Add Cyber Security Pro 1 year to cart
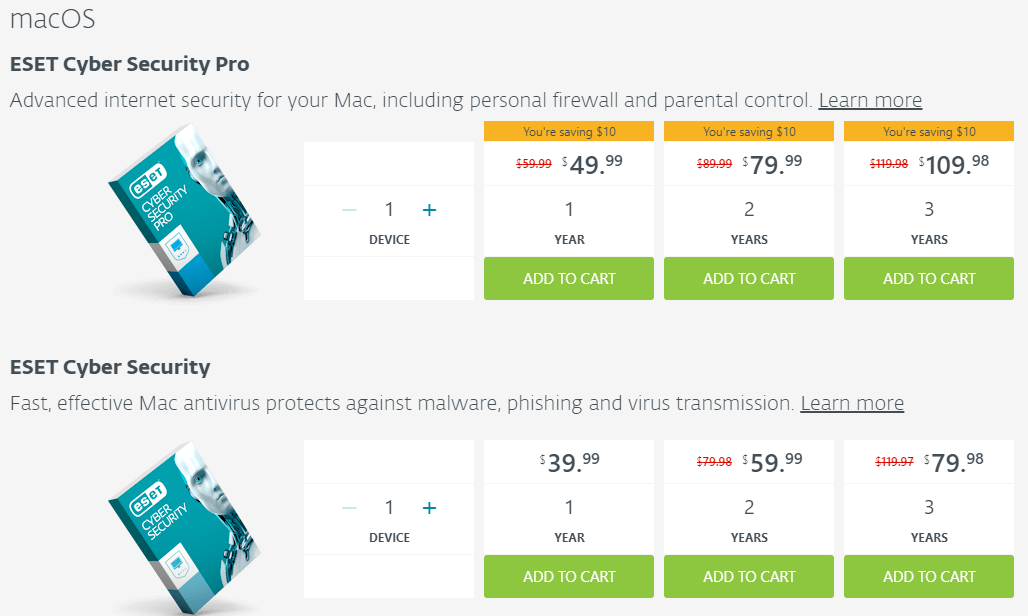 pos(569,279)
